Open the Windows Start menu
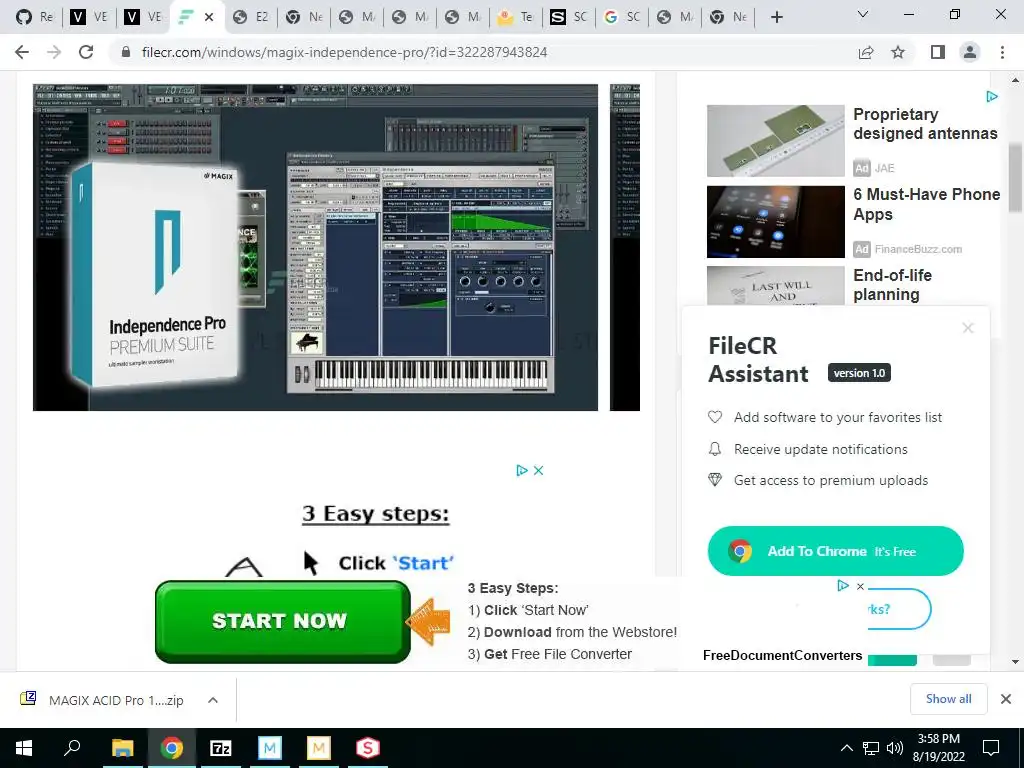 point(24,748)
